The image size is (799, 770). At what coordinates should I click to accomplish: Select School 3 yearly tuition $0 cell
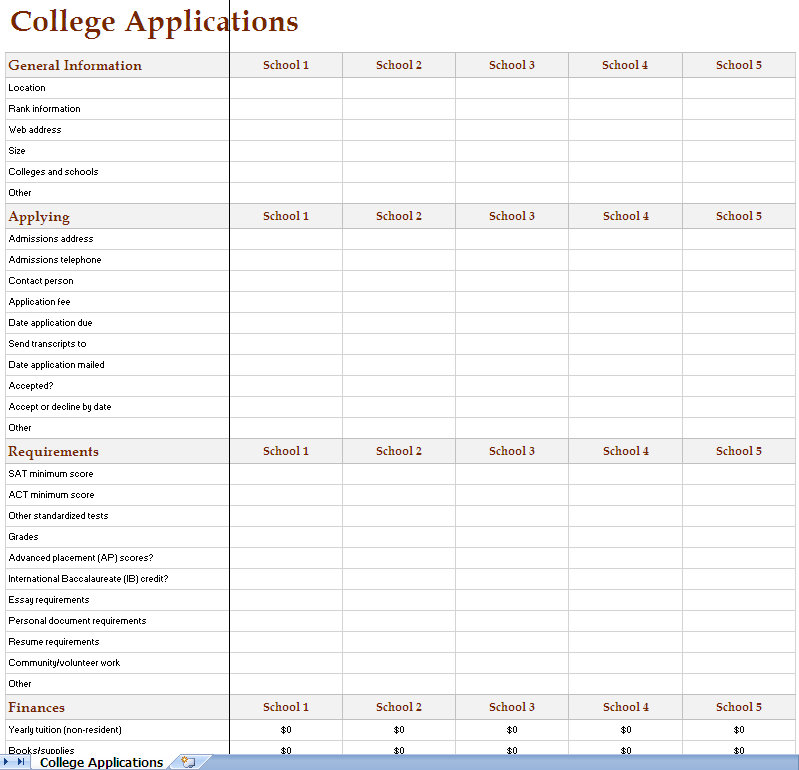pyautogui.click(x=512, y=730)
